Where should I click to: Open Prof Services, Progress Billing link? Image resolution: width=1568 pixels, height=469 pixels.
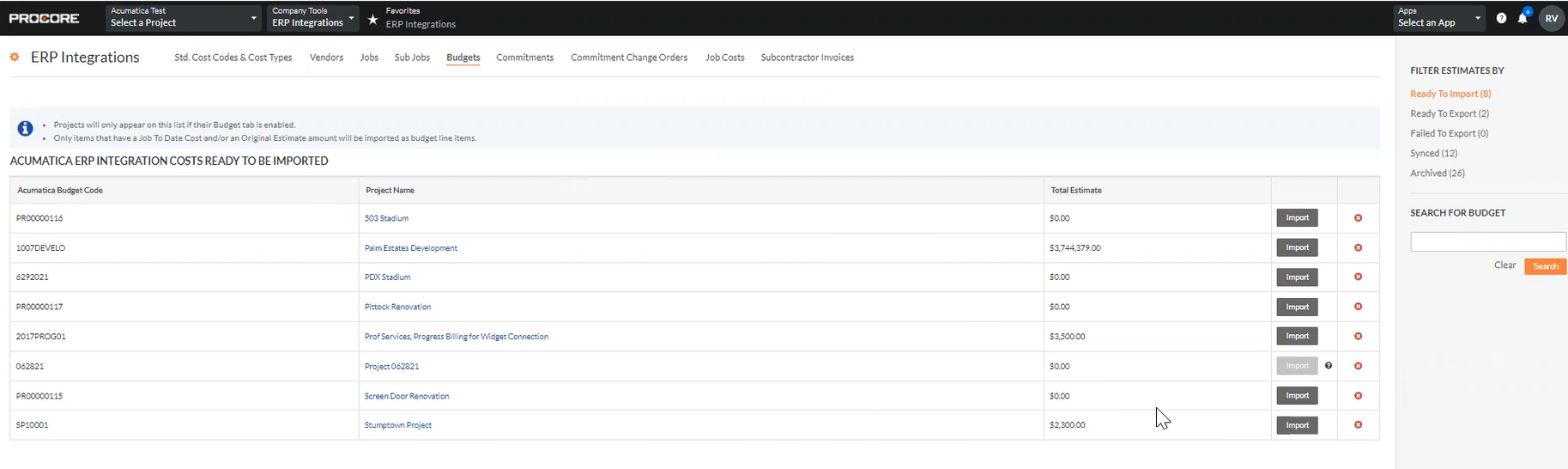point(457,337)
